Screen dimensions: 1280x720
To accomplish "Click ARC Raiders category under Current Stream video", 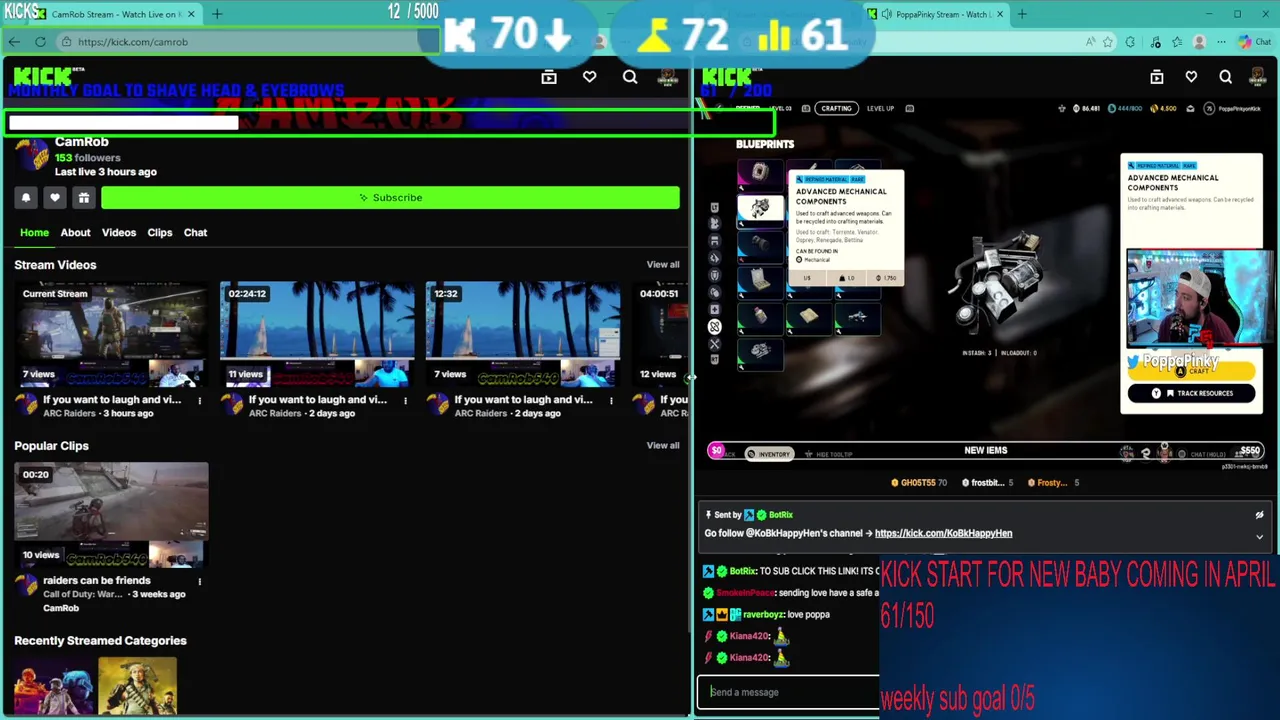I will (x=69, y=413).
